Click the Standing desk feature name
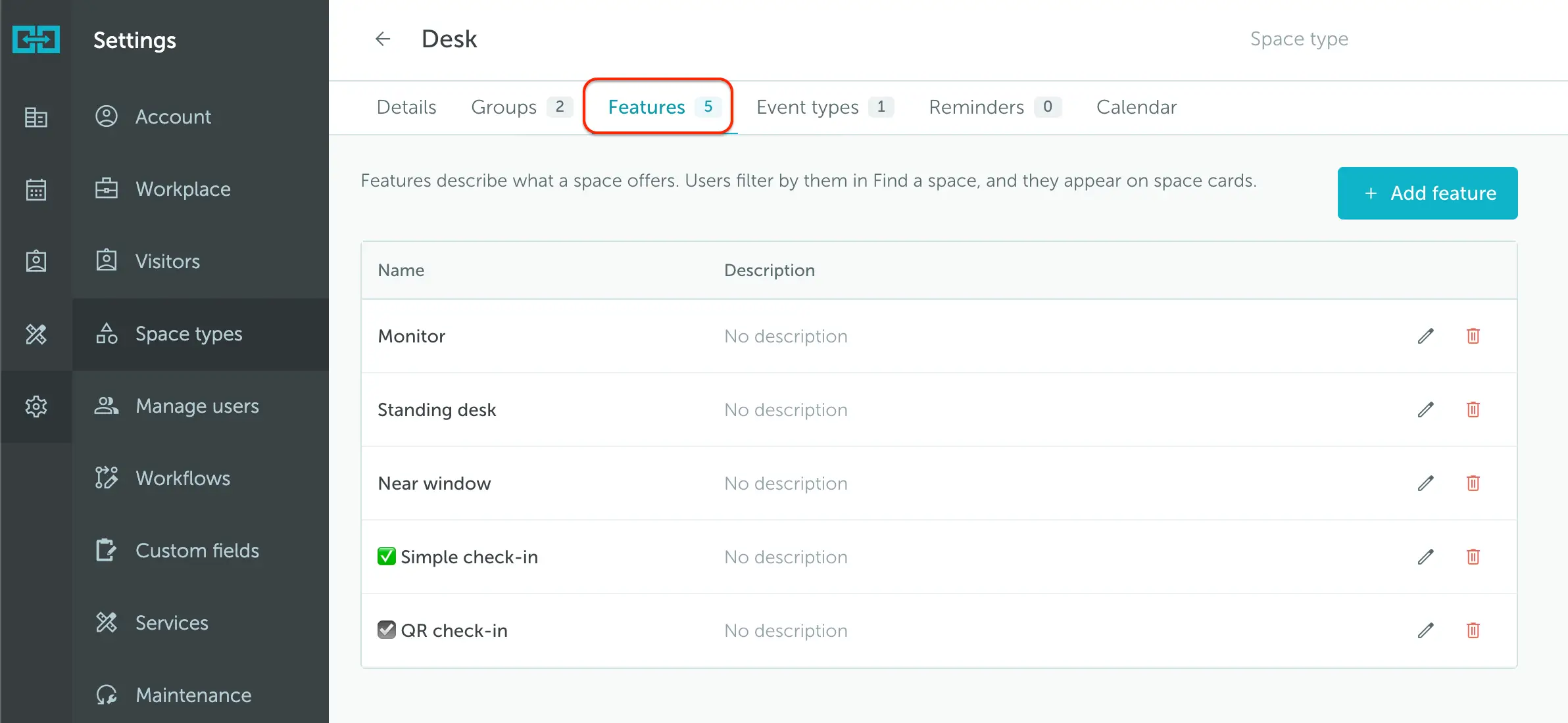 pos(437,409)
